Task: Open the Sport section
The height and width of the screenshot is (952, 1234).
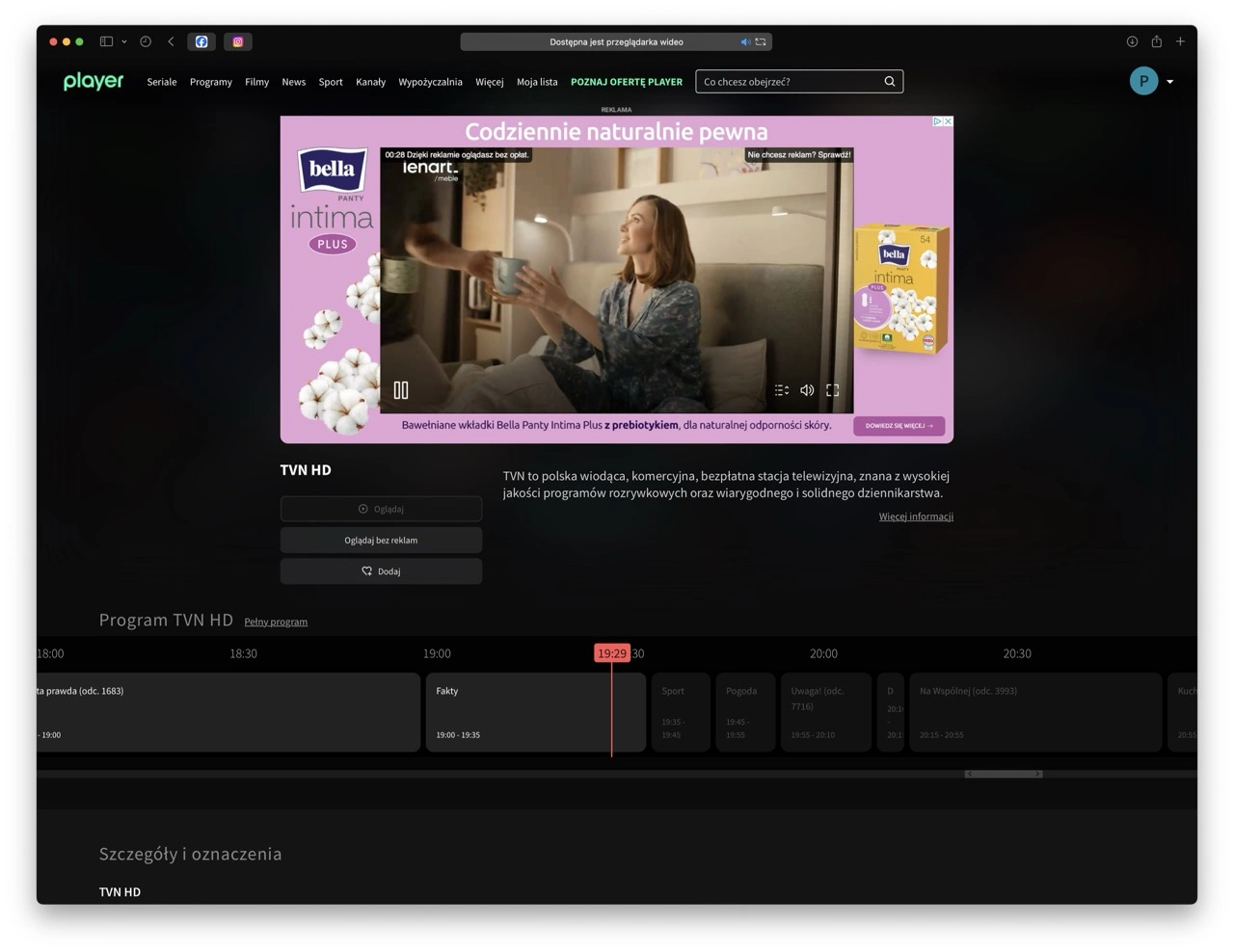Action: (x=331, y=82)
